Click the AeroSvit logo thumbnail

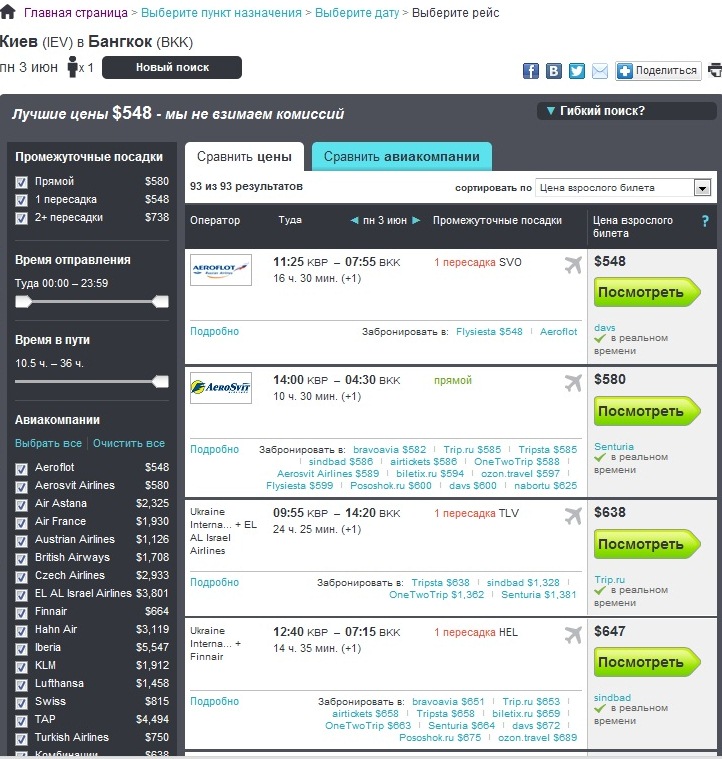click(221, 388)
